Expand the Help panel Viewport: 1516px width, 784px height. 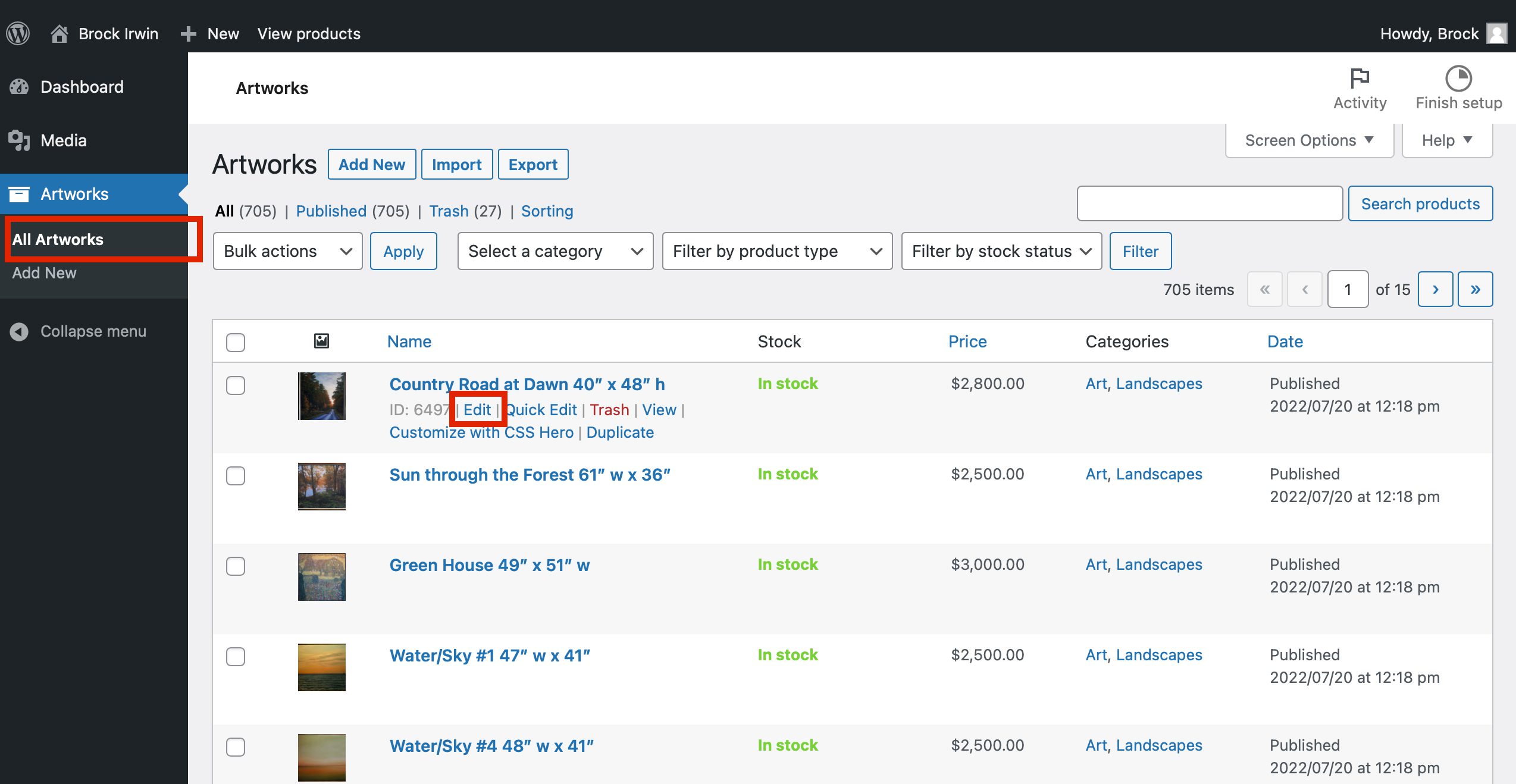[x=1447, y=140]
